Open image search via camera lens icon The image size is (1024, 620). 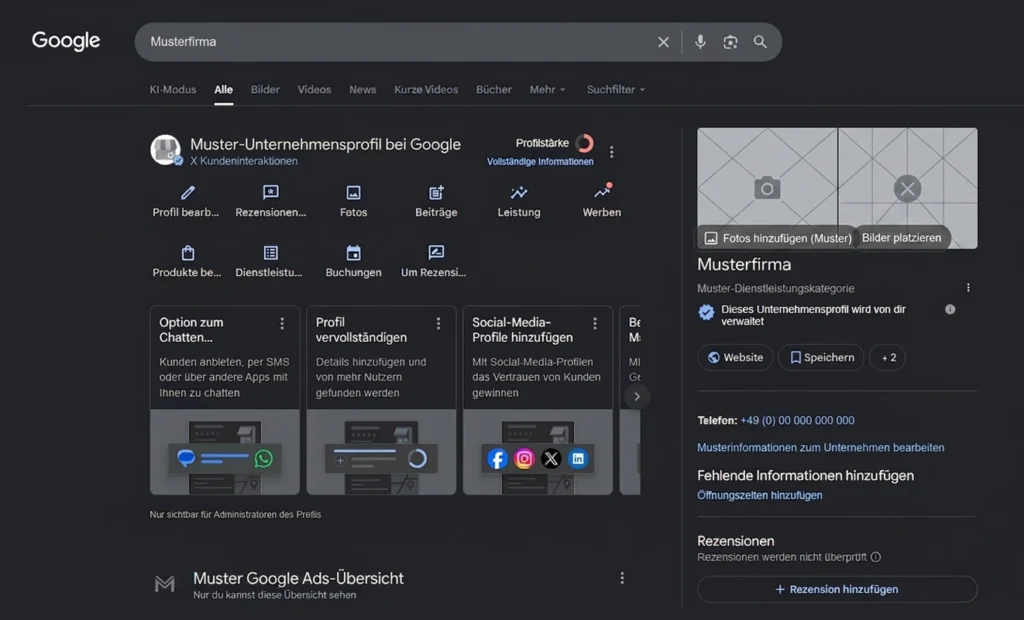point(730,42)
